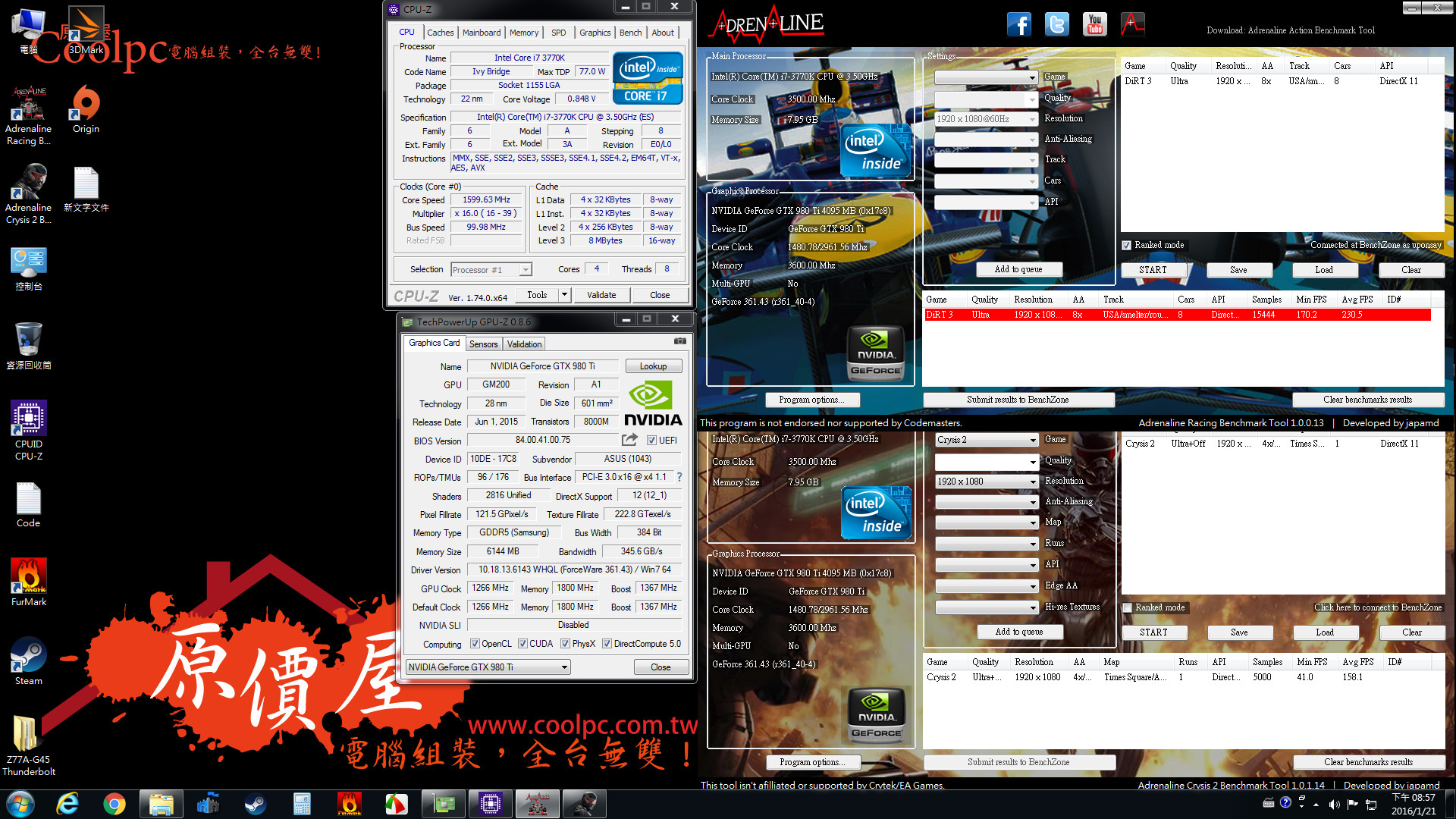
Task: Click the BIOS export share icon in GPU-Z
Action: tap(629, 439)
